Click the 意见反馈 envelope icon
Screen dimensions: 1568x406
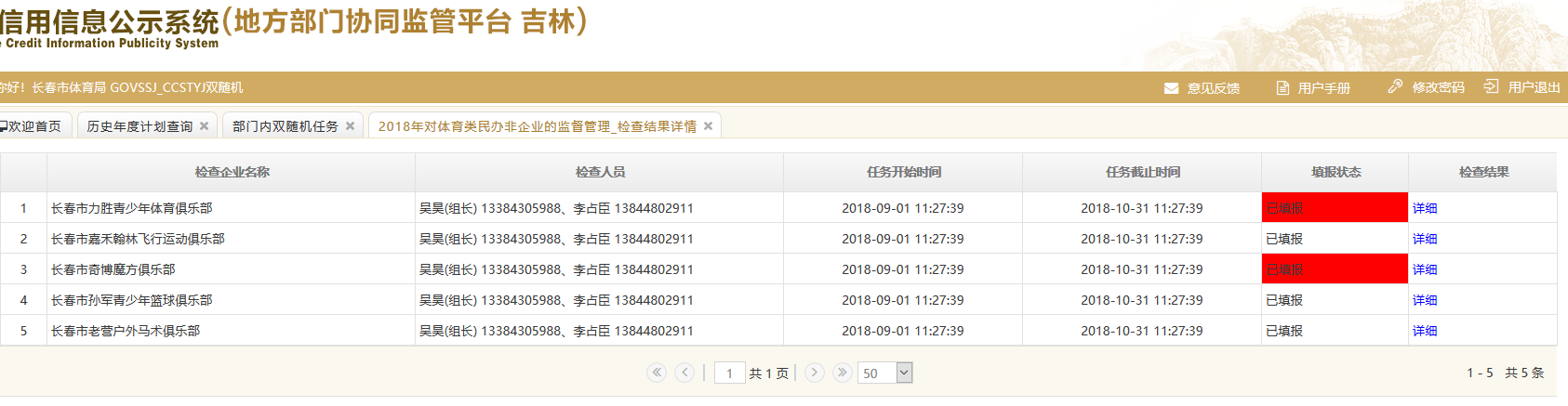pyautogui.click(x=1171, y=88)
